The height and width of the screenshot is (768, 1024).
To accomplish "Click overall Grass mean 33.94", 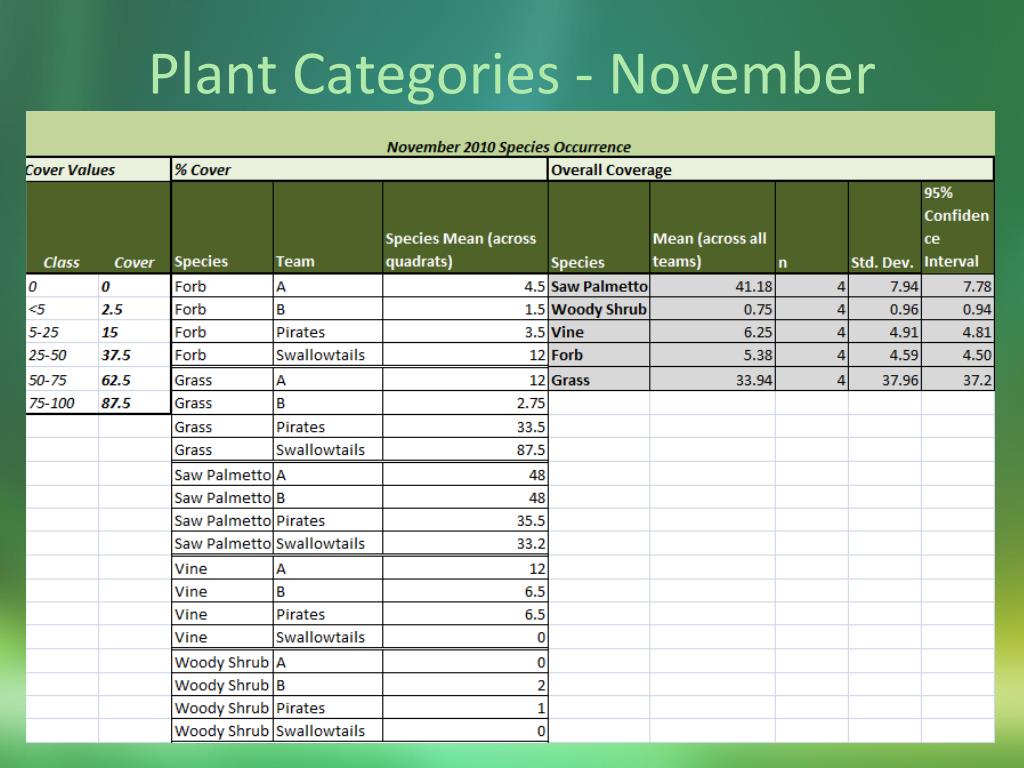I will [712, 380].
